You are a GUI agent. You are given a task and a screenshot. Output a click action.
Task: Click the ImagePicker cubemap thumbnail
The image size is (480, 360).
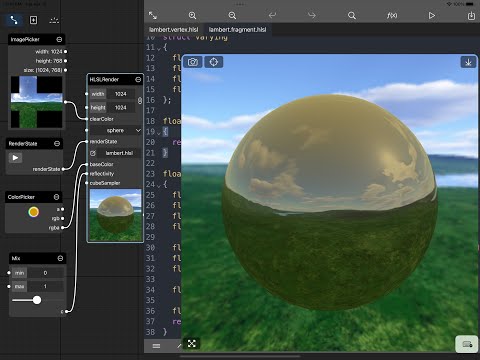(37, 102)
